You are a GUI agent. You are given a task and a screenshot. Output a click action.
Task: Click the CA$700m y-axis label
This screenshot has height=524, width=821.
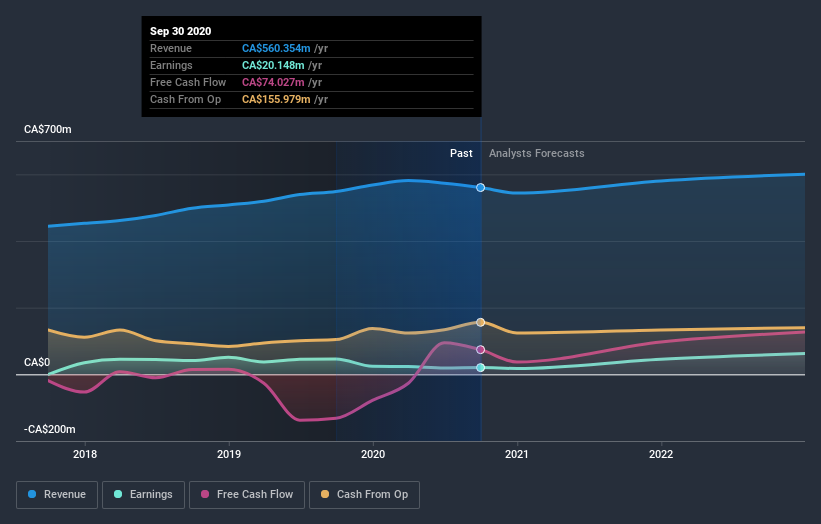[48, 129]
